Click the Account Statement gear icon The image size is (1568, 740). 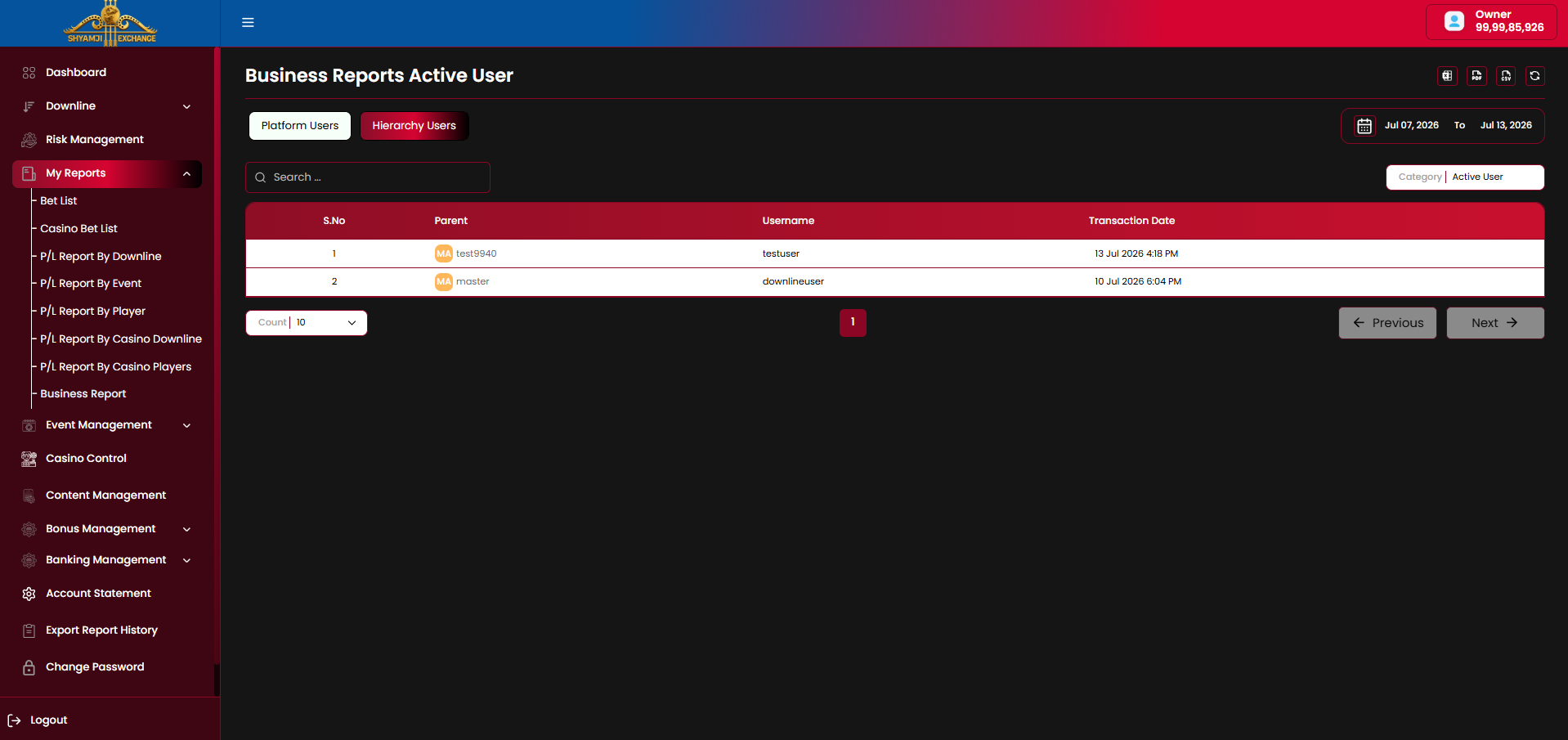click(29, 594)
